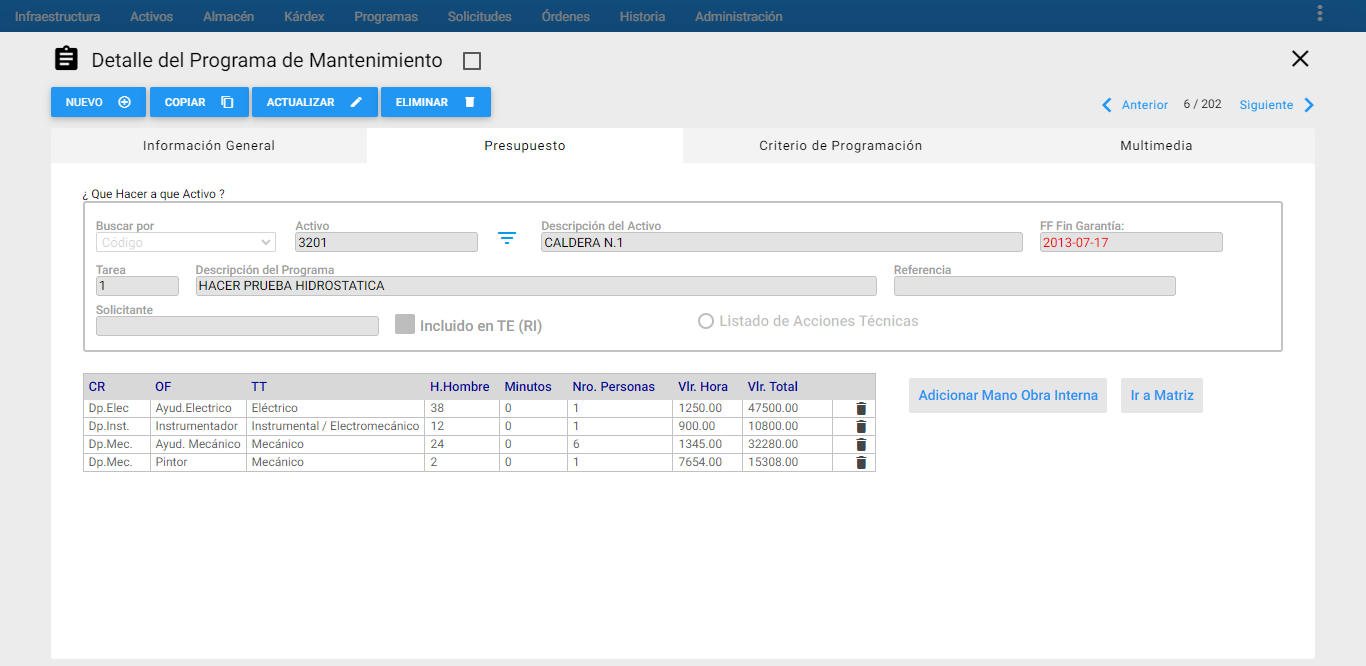Click the FF Fin Garantía date field
Viewport: 1366px width, 666px height.
[x=1131, y=242]
